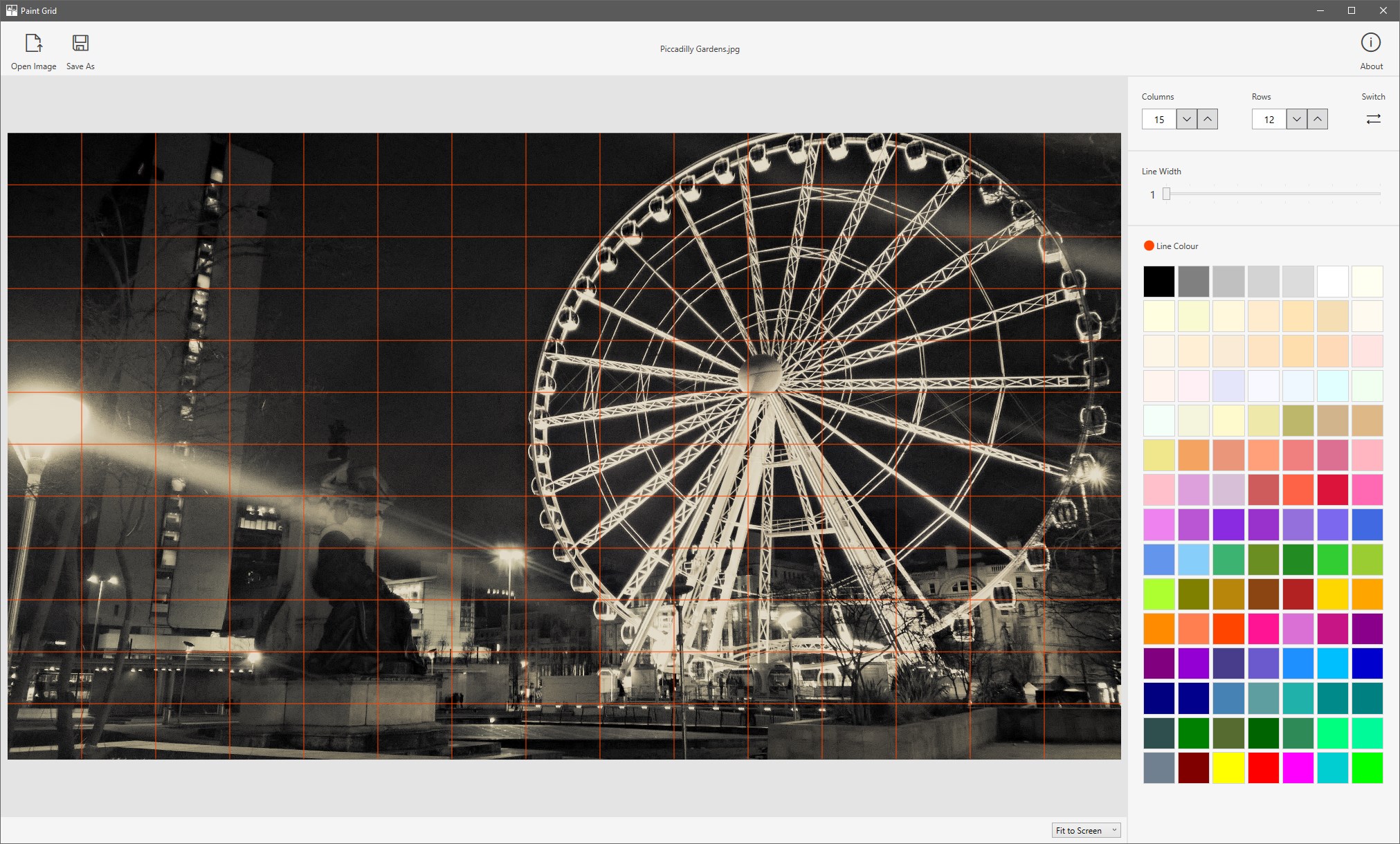The image size is (1400, 844).
Task: Increase Columns with the up arrow
Action: point(1207,119)
